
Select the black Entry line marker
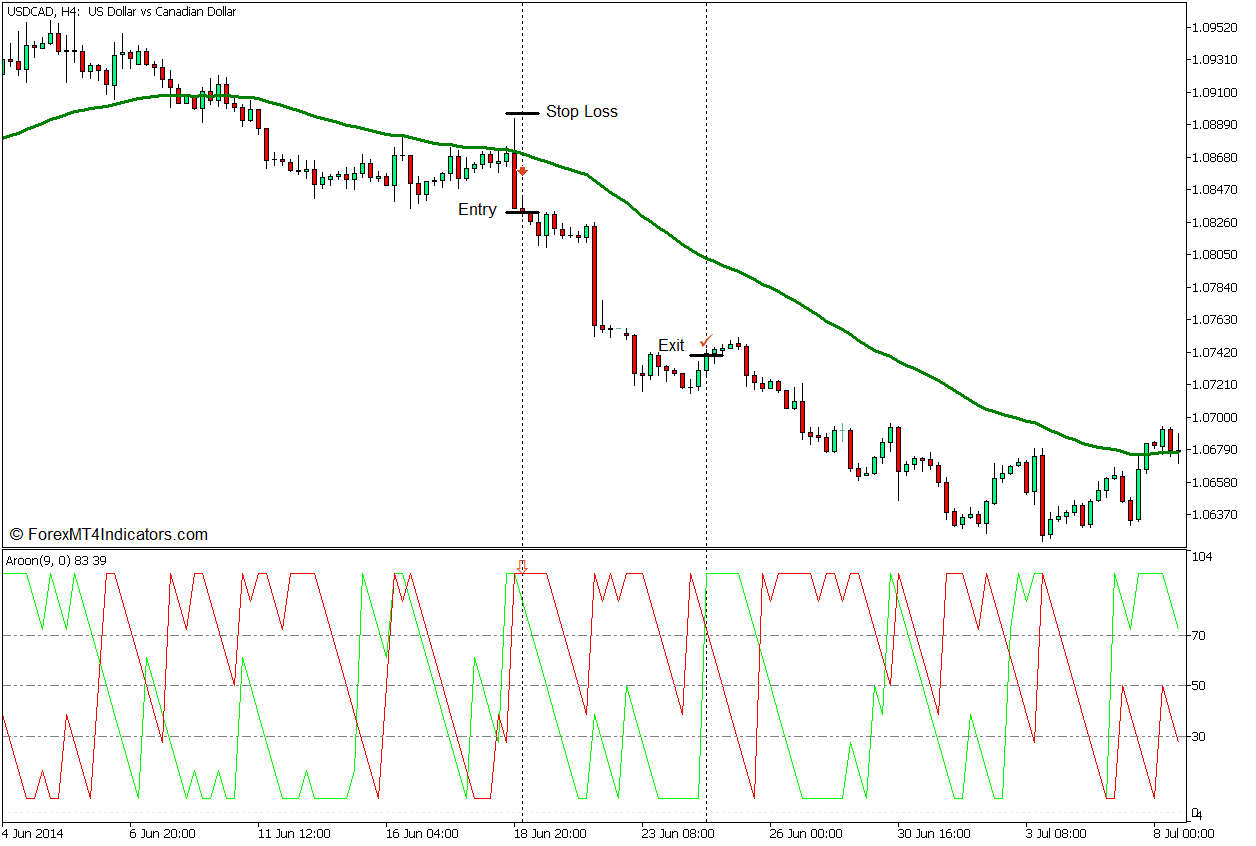coord(522,212)
